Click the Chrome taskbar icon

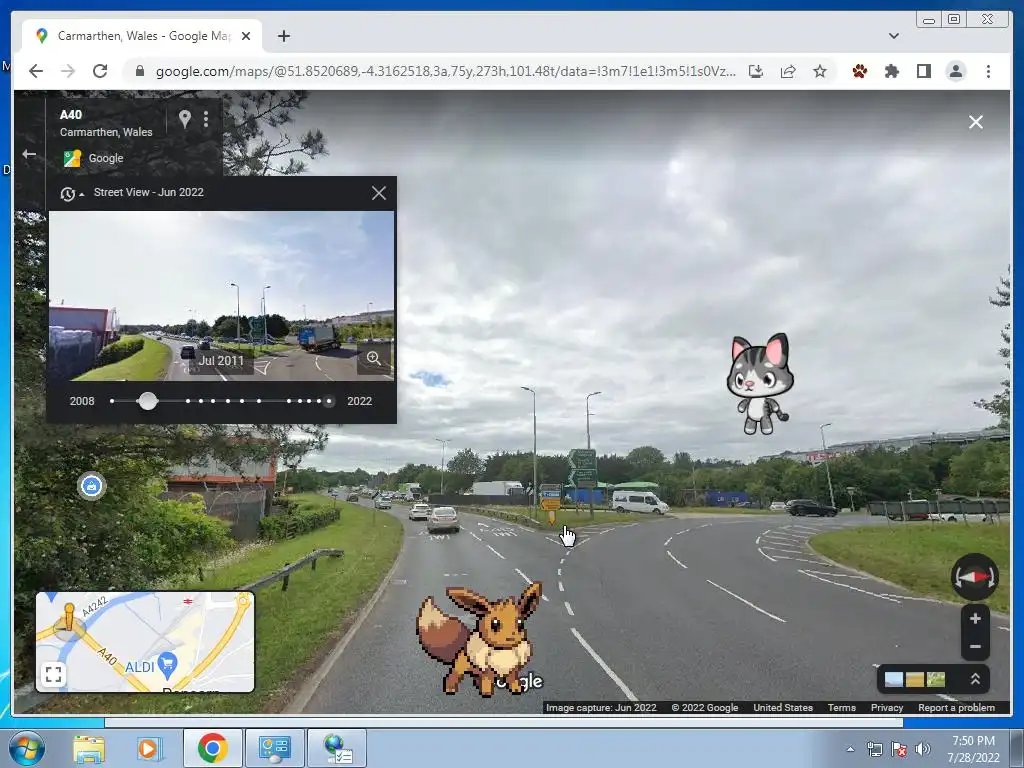coord(212,748)
